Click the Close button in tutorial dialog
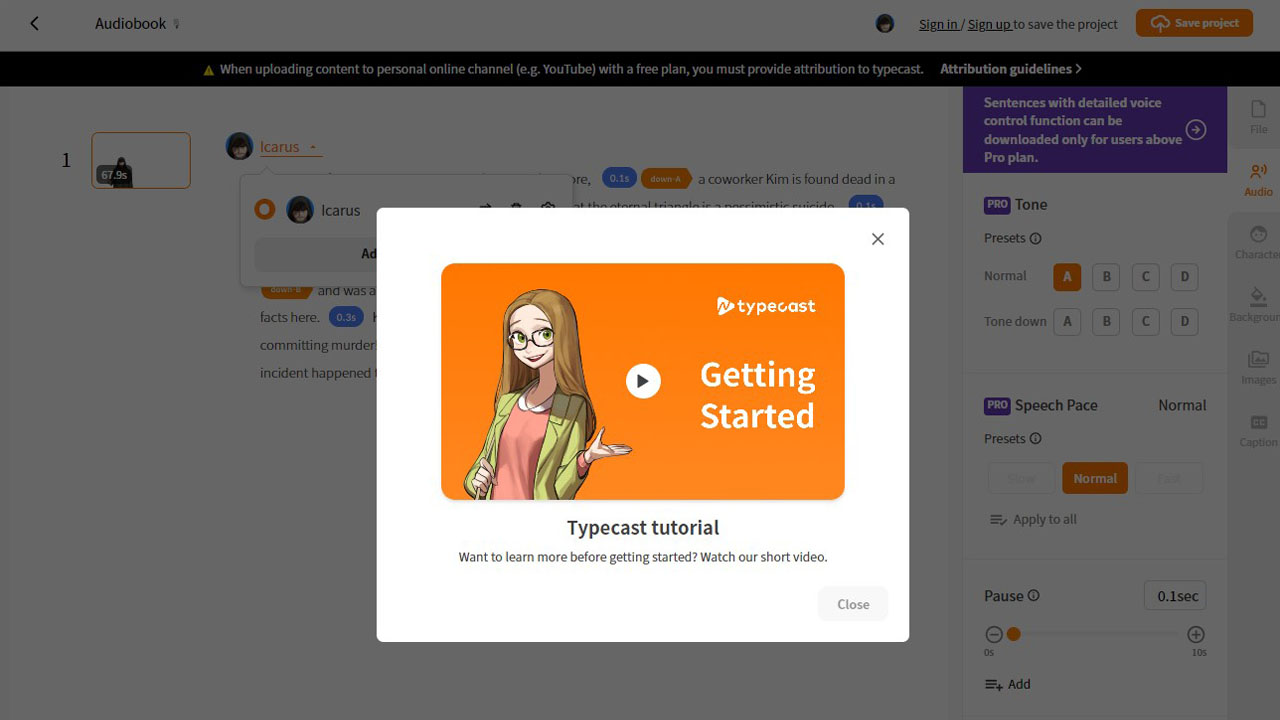Viewport: 1280px width, 720px height. [853, 604]
